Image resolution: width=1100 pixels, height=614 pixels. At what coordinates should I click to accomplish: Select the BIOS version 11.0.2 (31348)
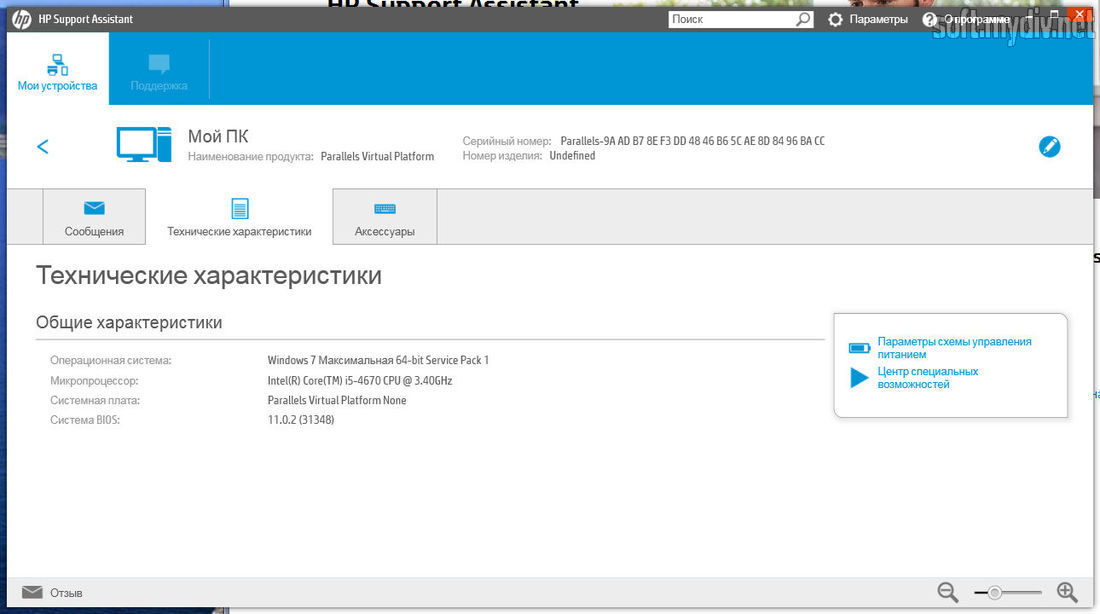coord(301,420)
